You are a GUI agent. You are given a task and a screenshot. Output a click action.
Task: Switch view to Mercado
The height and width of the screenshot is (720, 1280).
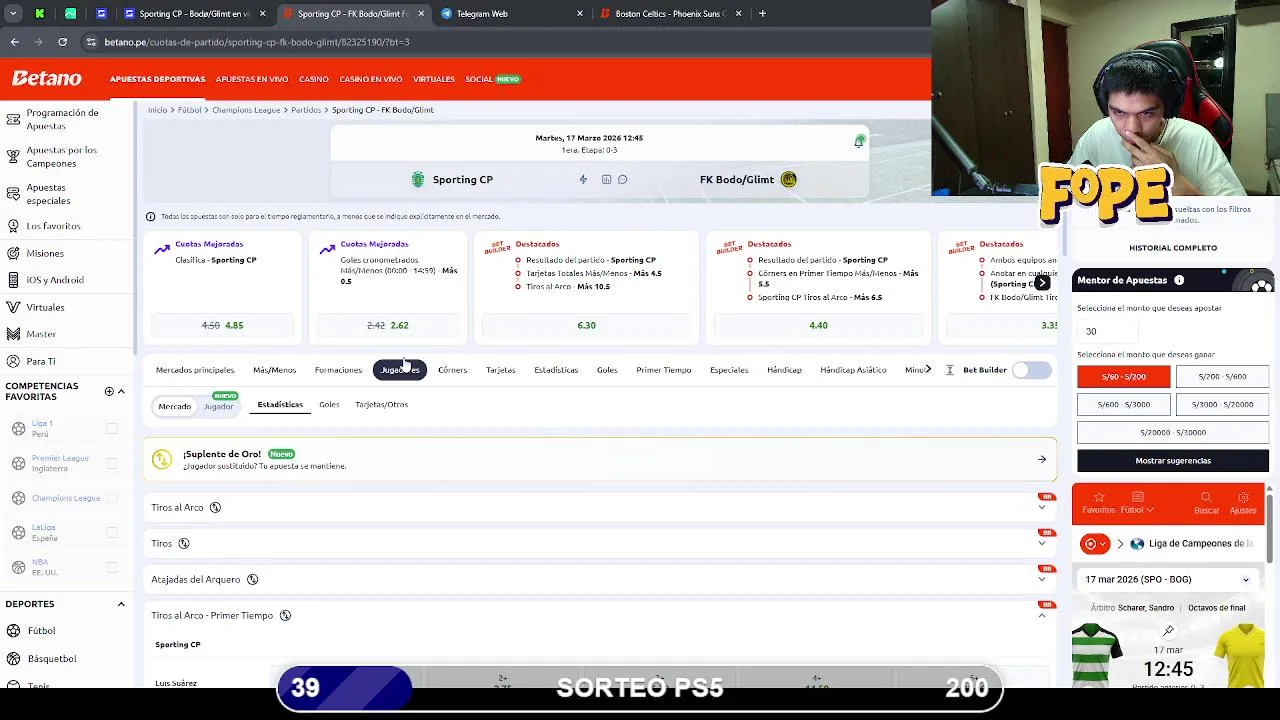(x=174, y=406)
